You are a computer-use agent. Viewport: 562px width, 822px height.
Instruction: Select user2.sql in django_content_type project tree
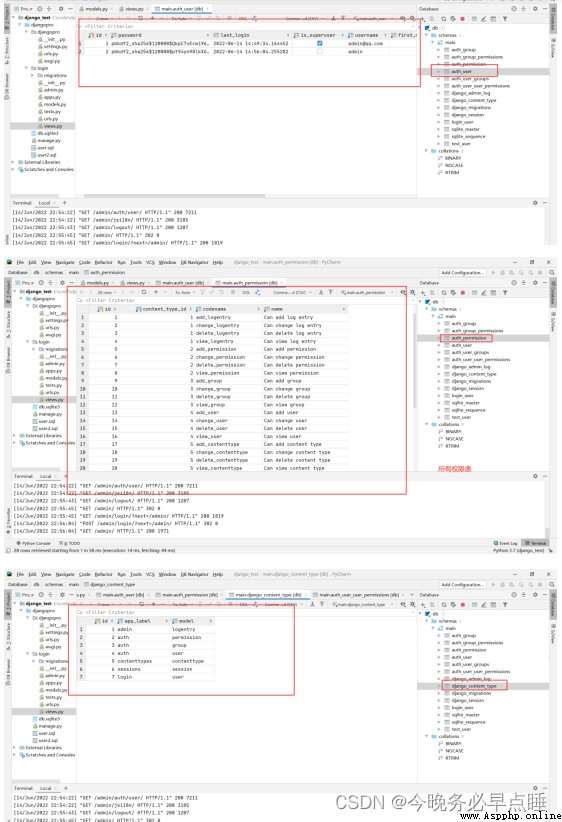(47, 741)
